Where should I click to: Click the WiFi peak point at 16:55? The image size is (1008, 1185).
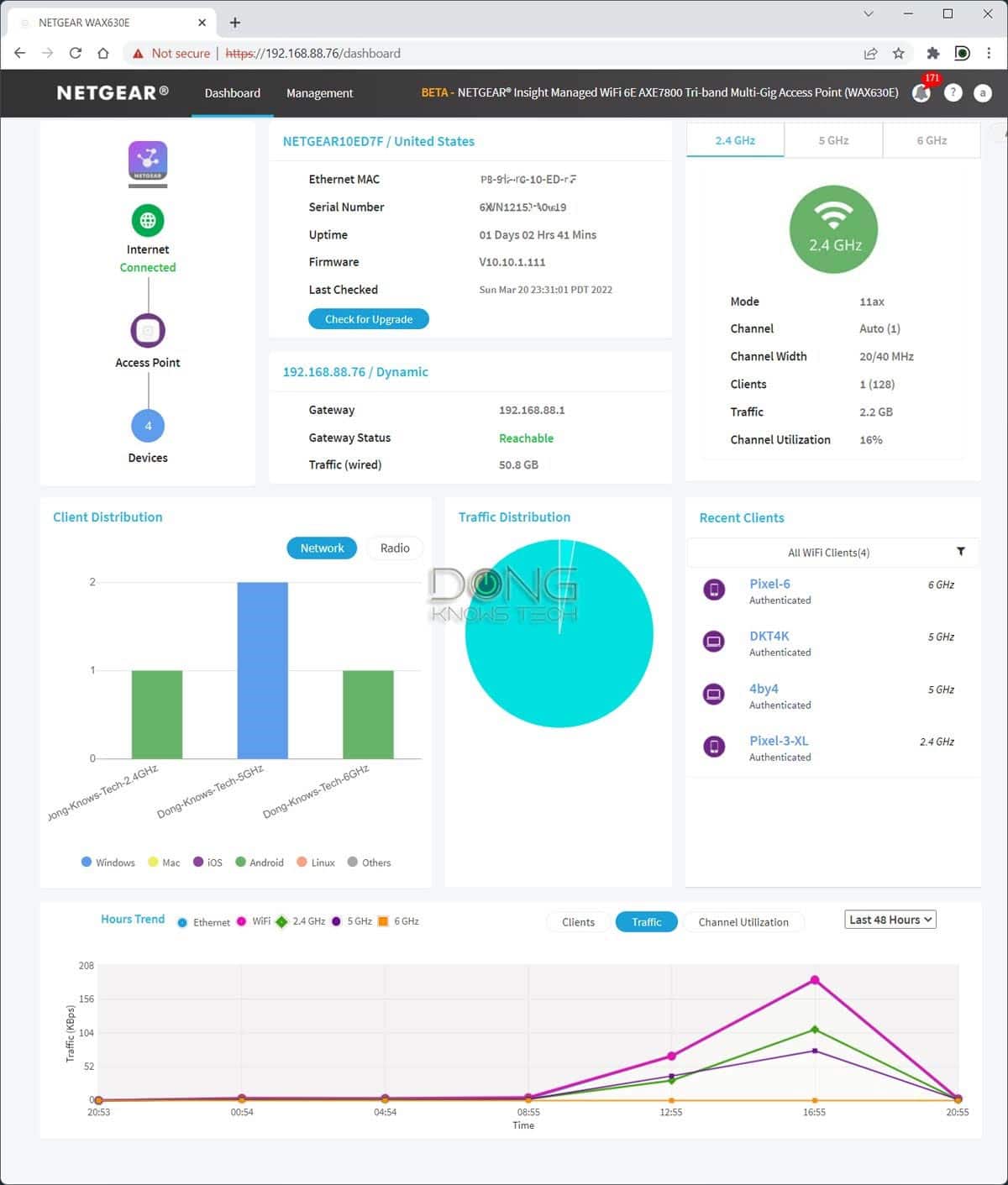point(814,980)
